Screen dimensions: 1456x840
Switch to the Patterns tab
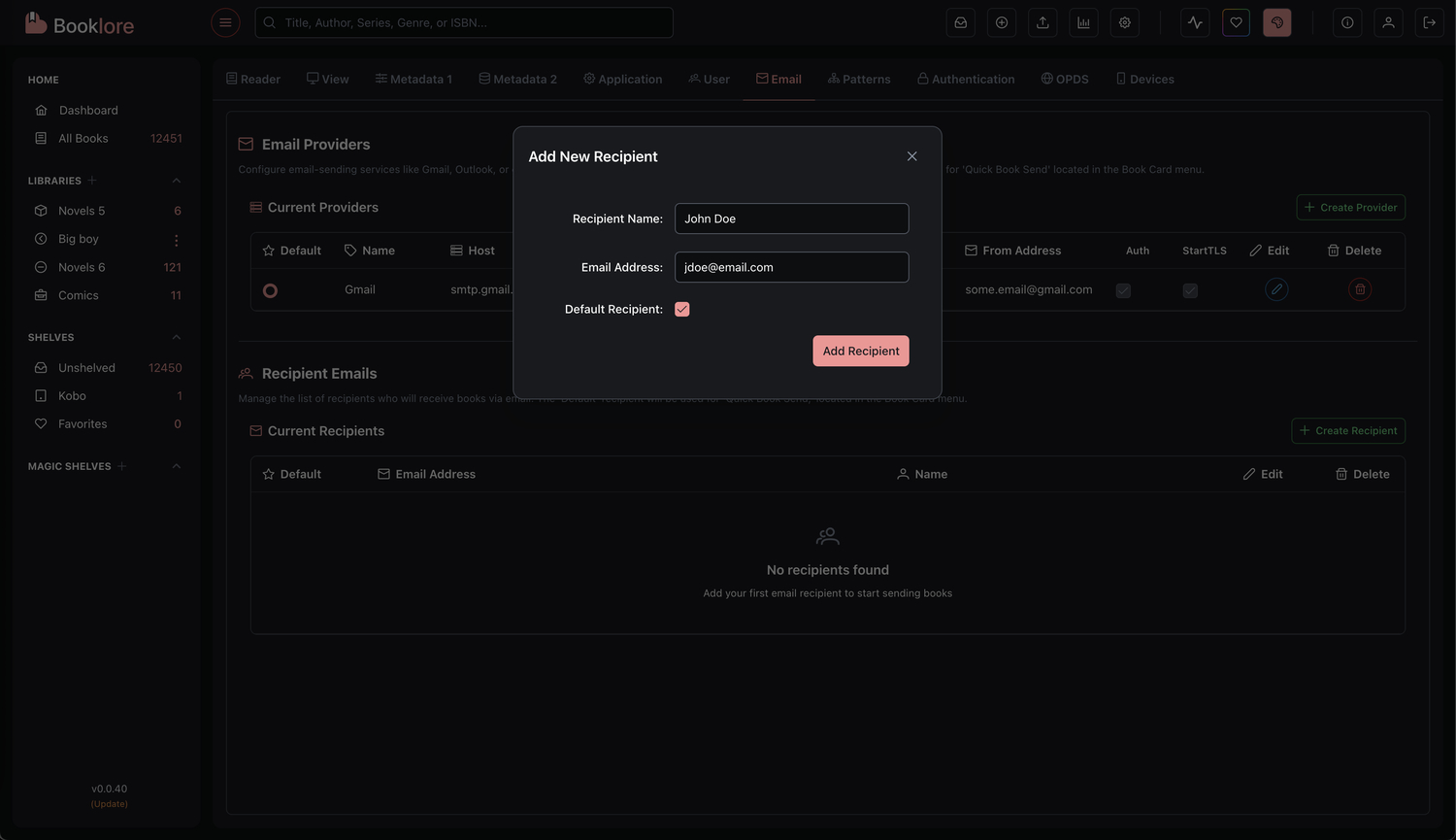859,79
